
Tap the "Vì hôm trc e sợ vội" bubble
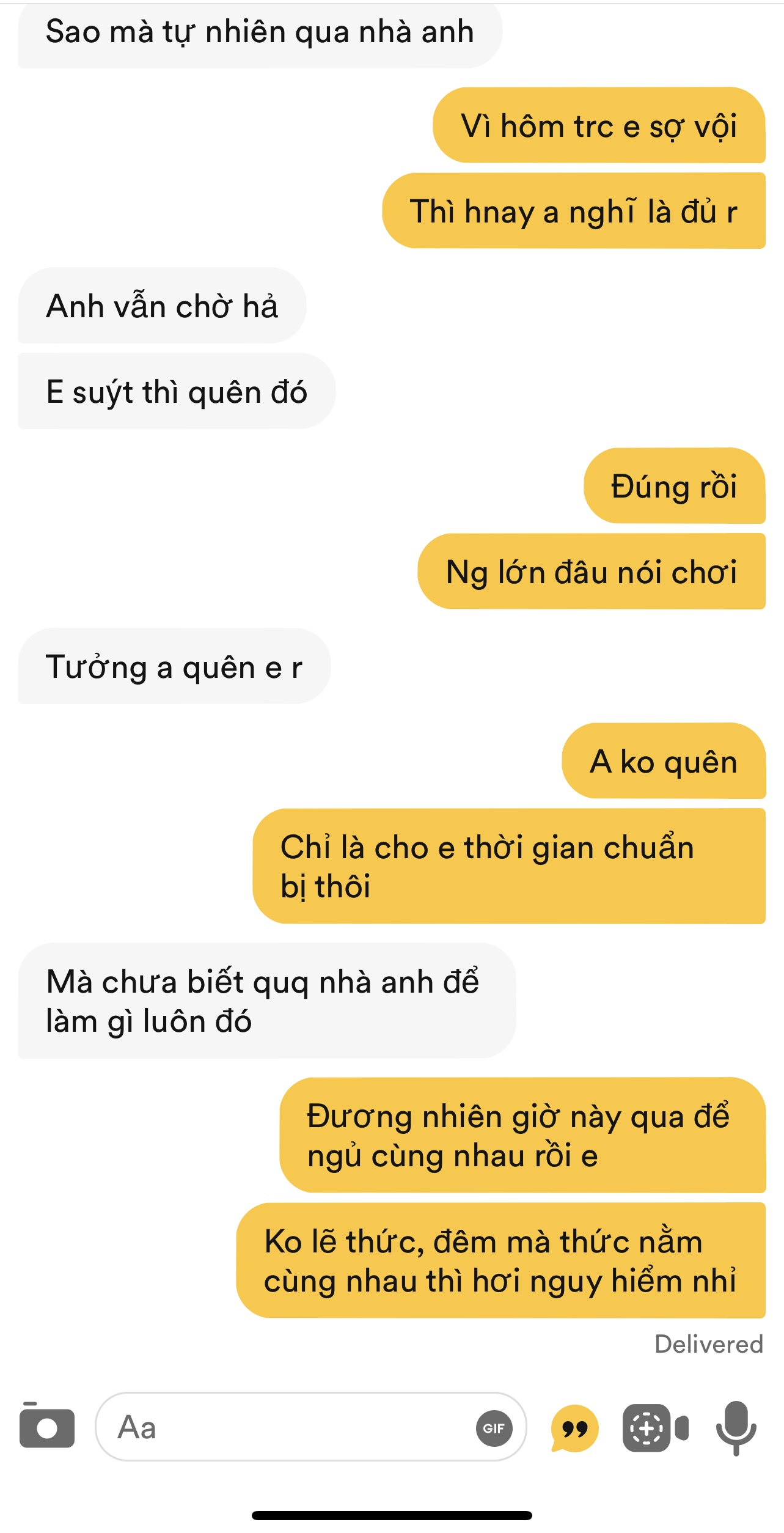(599, 125)
